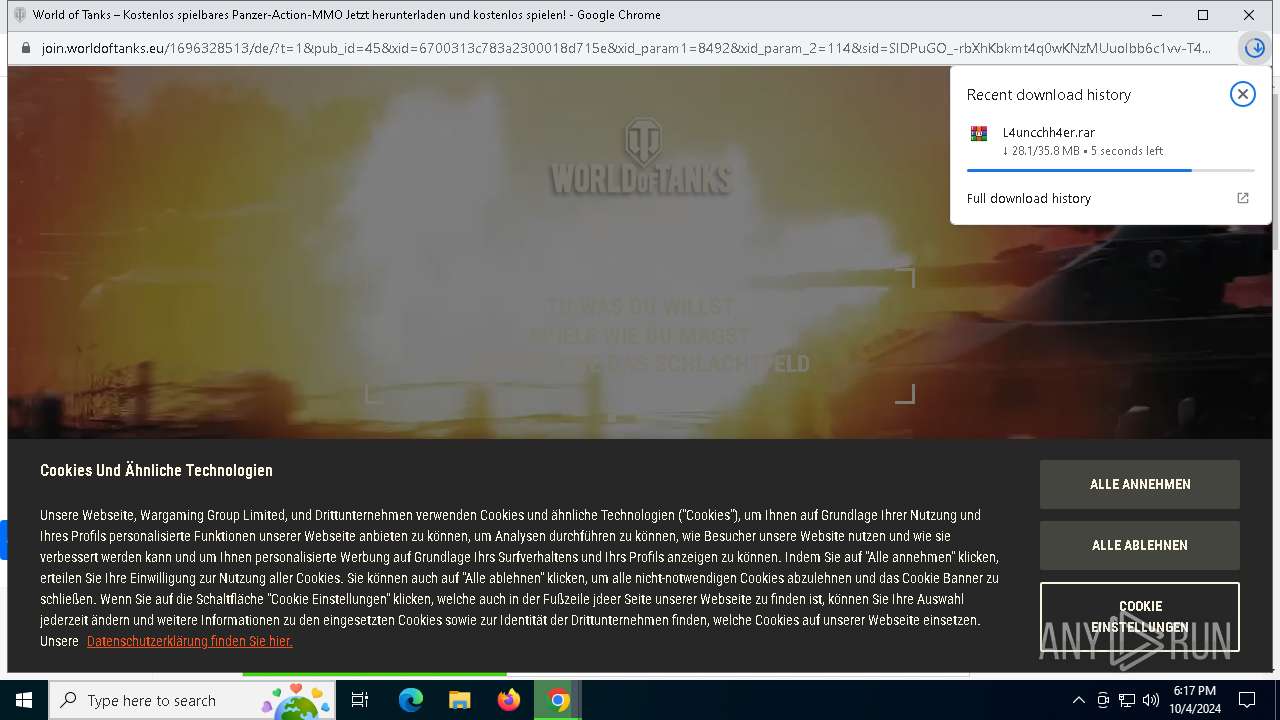Click the taskbar search box
1280x720 pixels.
(x=192, y=700)
